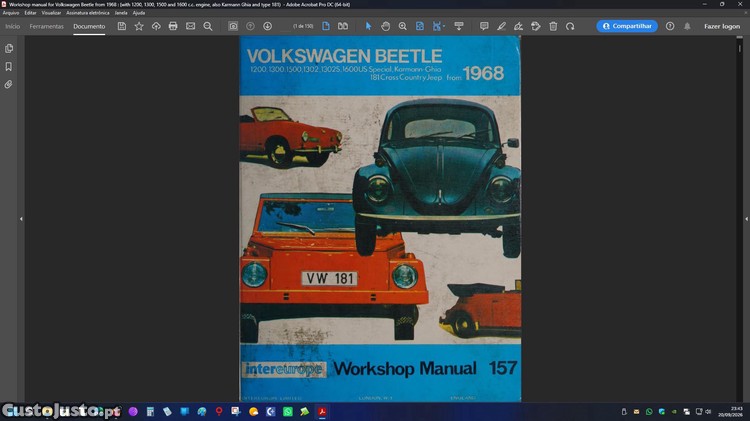
Task: Toggle the bookmarks panel in the left sidebar
Action: click(x=9, y=66)
